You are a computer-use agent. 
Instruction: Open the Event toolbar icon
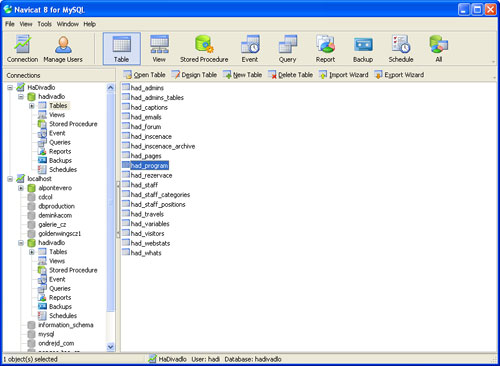tap(250, 49)
